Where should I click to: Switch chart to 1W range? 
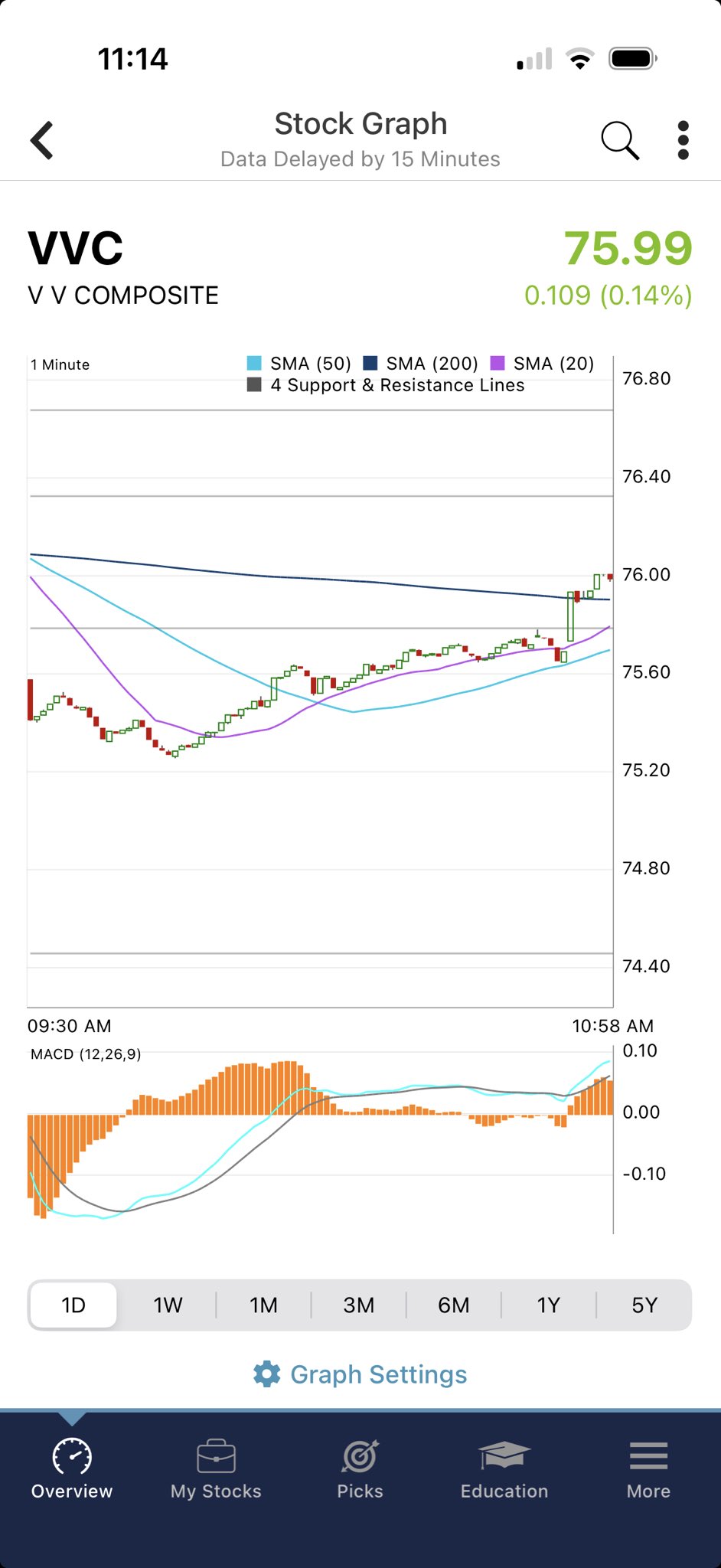(168, 1305)
